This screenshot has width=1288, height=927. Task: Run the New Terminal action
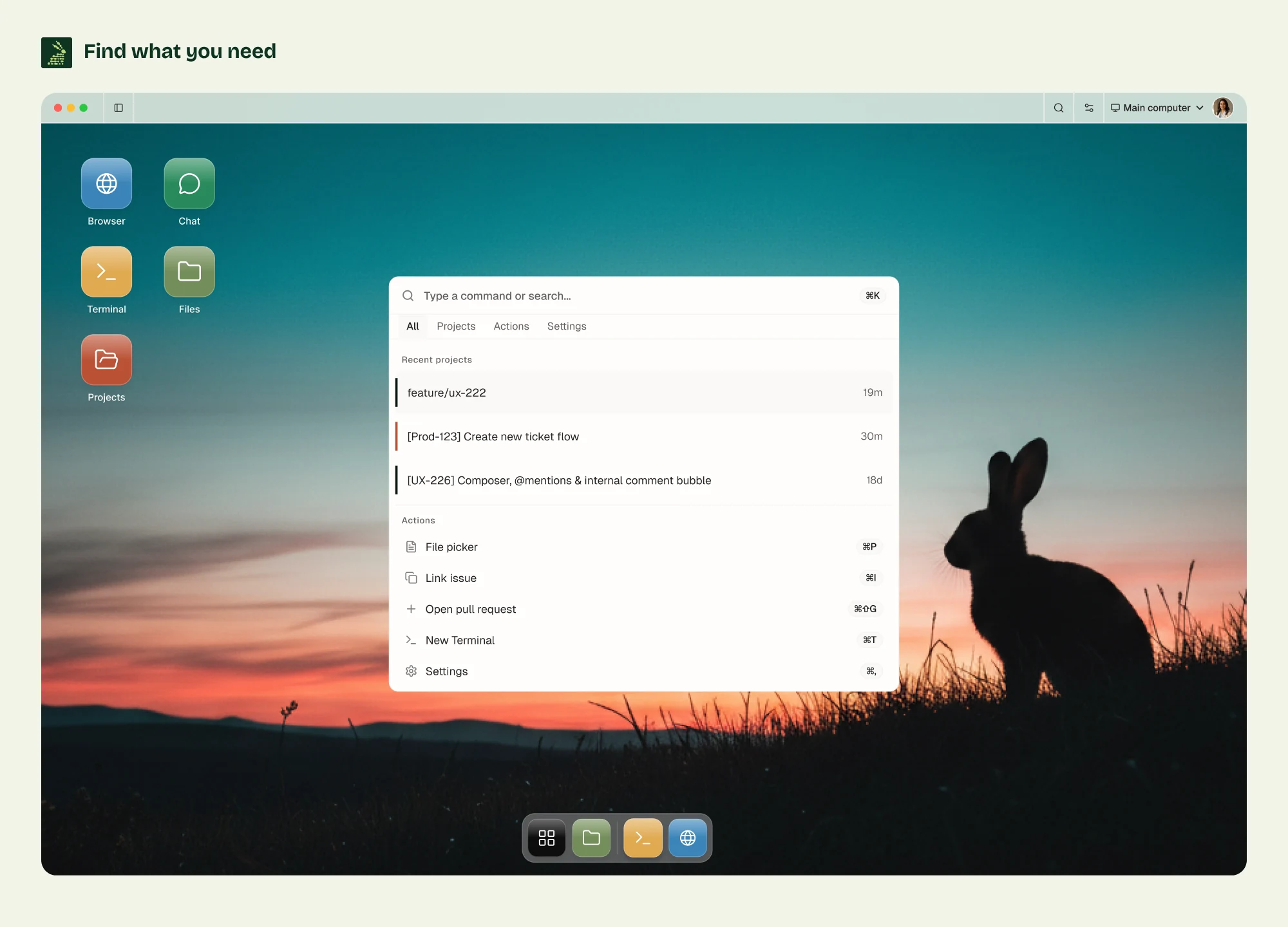(x=644, y=640)
